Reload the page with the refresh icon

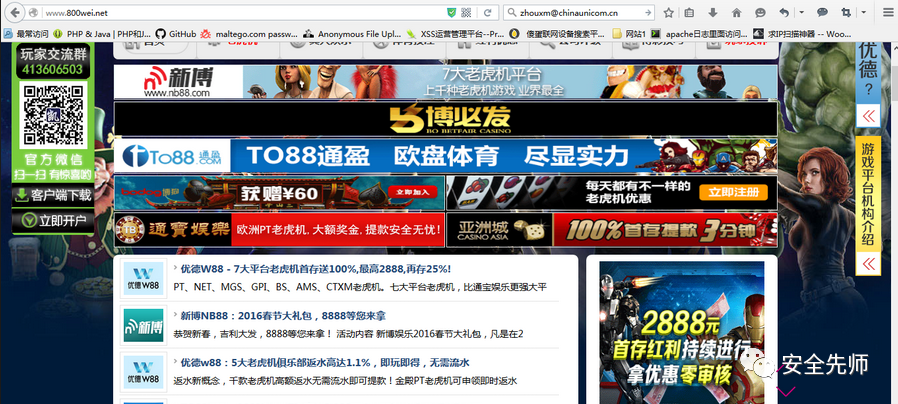click(x=488, y=13)
